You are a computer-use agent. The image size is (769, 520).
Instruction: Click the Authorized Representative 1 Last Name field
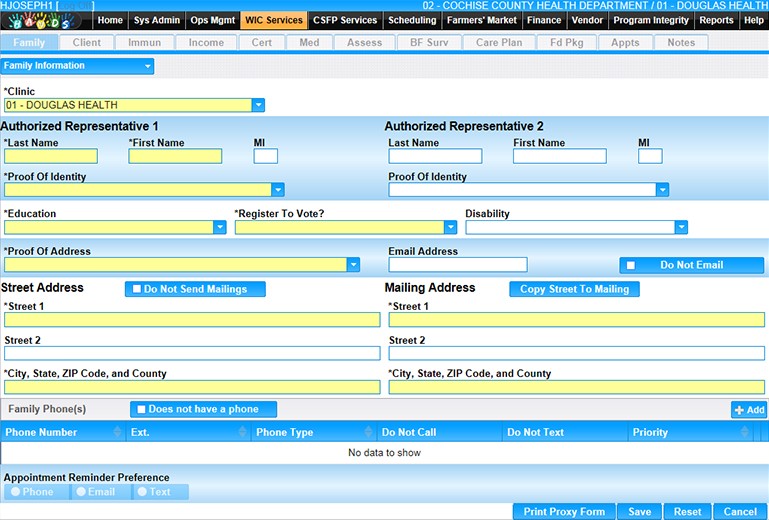pyautogui.click(x=51, y=156)
